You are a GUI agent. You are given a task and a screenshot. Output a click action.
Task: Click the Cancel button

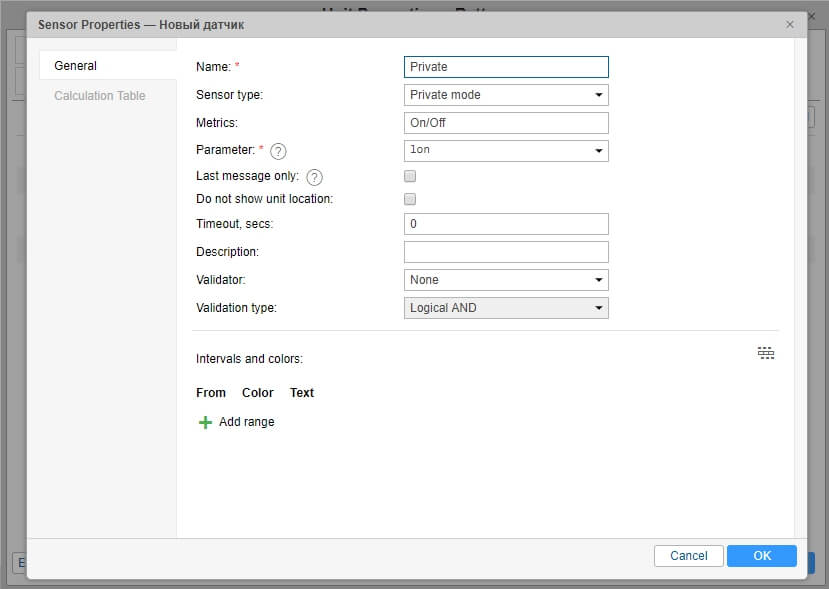coord(688,556)
